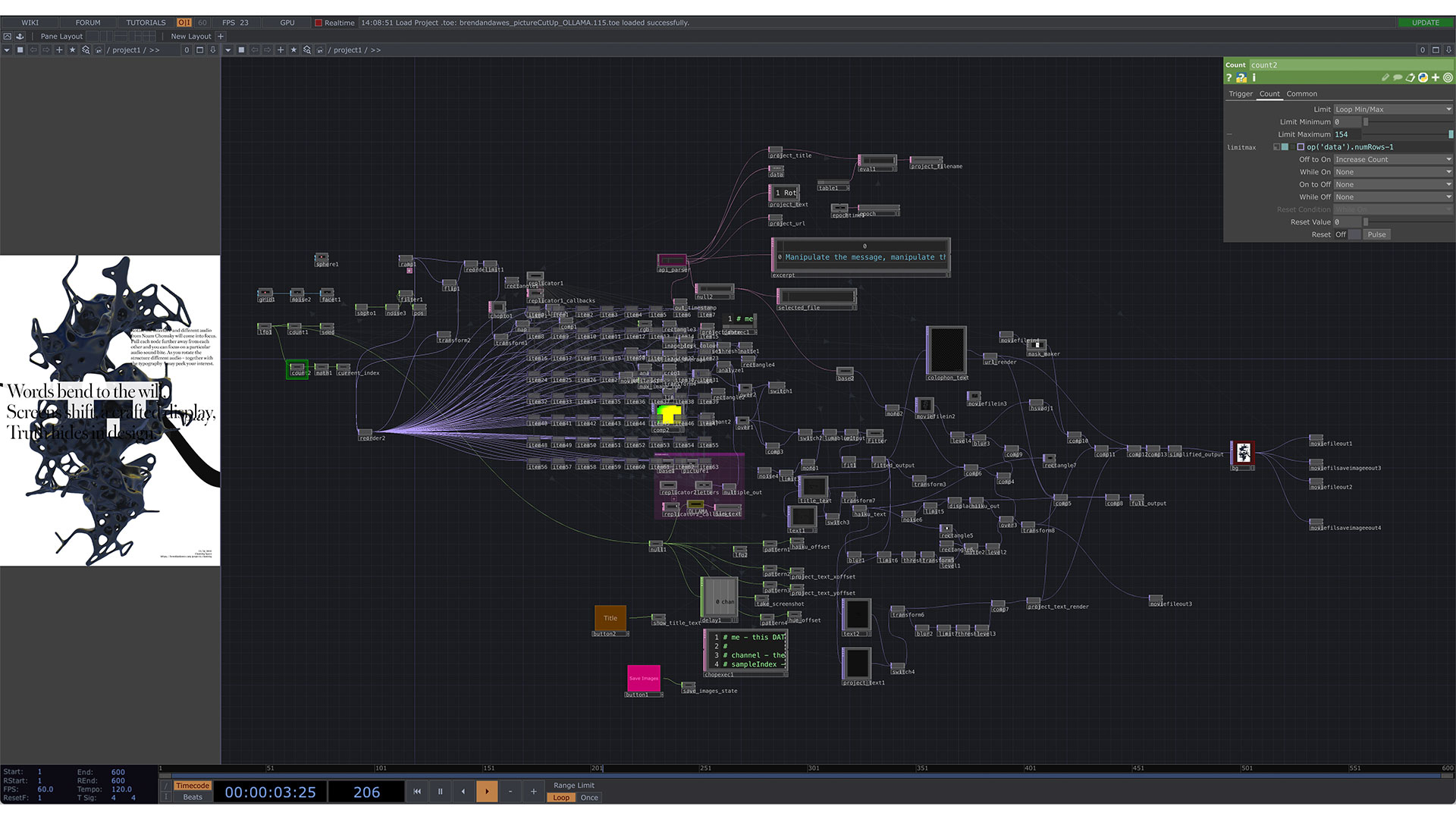Open right pane type dropdown arrow
This screenshot has width=1456, height=819.
click(227, 50)
